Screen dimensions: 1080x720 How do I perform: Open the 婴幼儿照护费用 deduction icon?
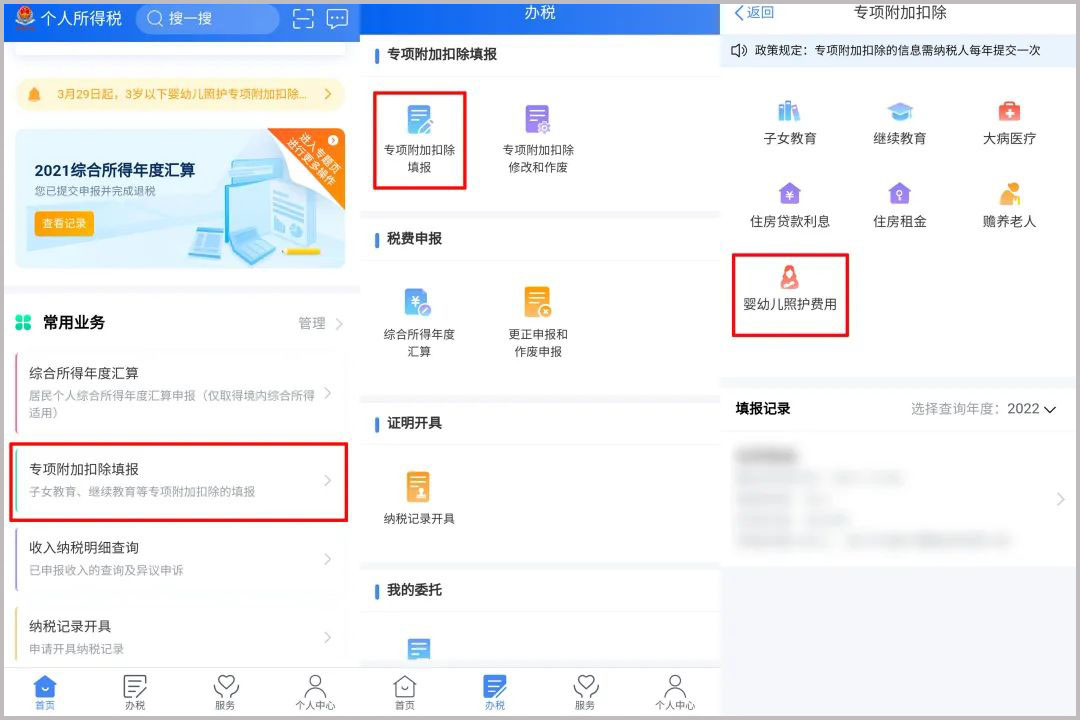pos(790,292)
